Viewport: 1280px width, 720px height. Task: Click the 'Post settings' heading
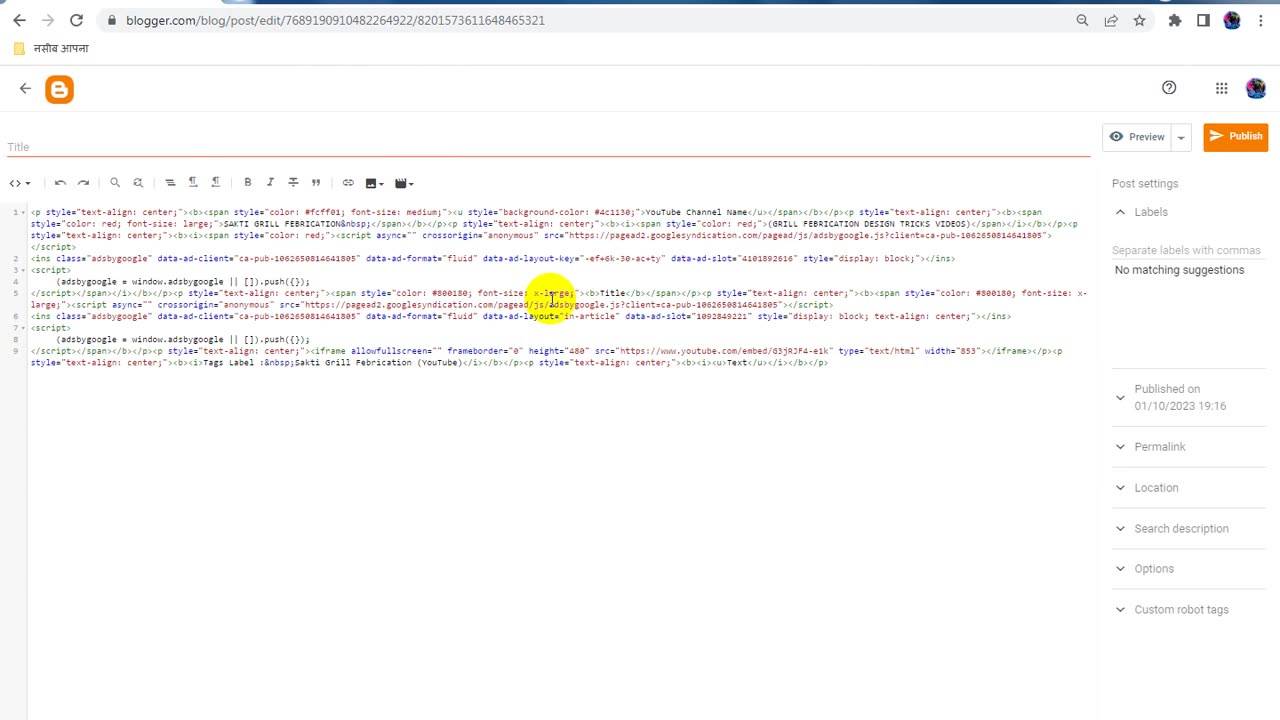1145,184
